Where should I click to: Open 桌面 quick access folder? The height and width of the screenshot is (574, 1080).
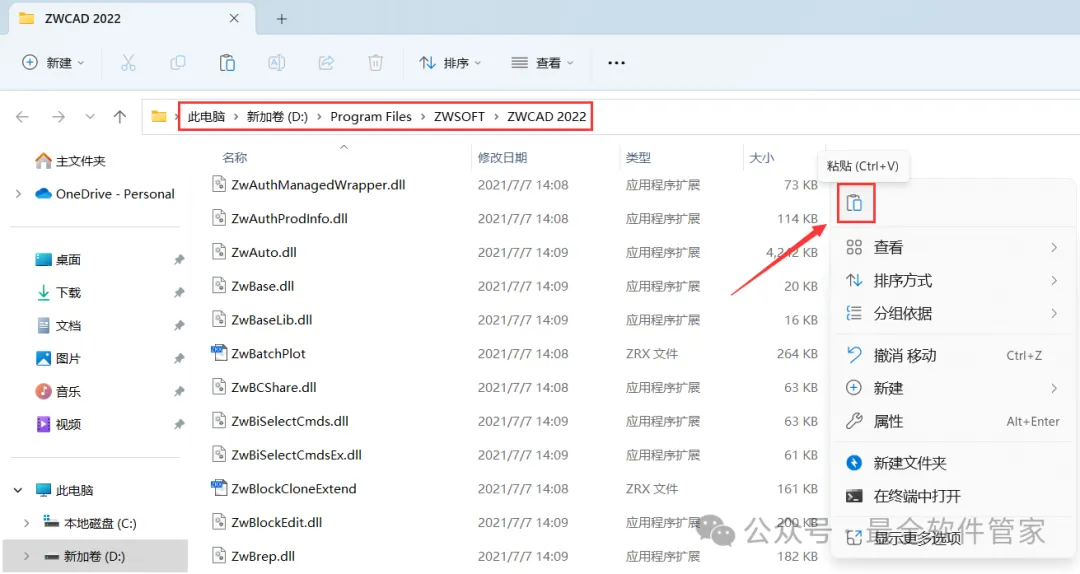(x=59, y=260)
